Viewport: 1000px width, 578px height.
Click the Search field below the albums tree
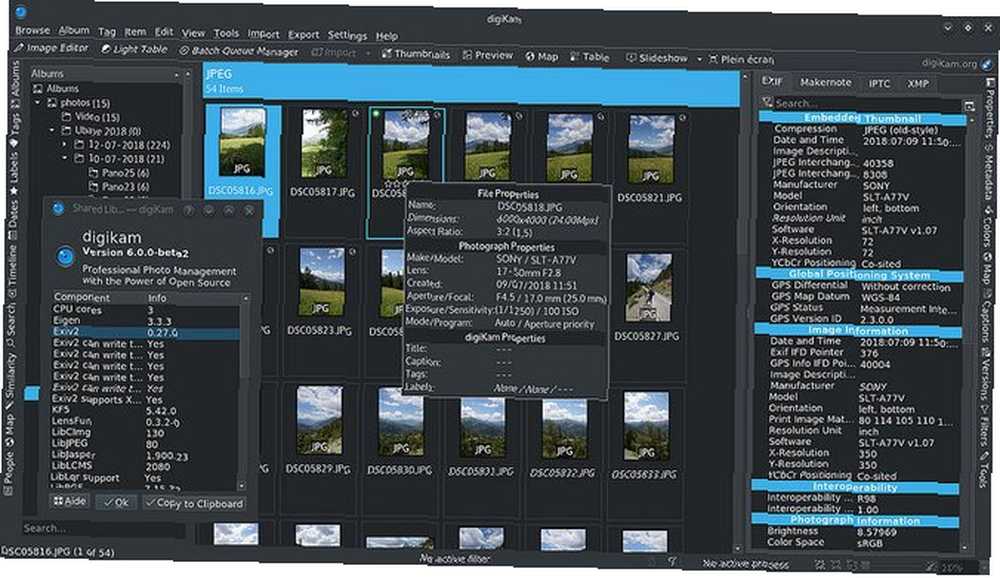102,528
